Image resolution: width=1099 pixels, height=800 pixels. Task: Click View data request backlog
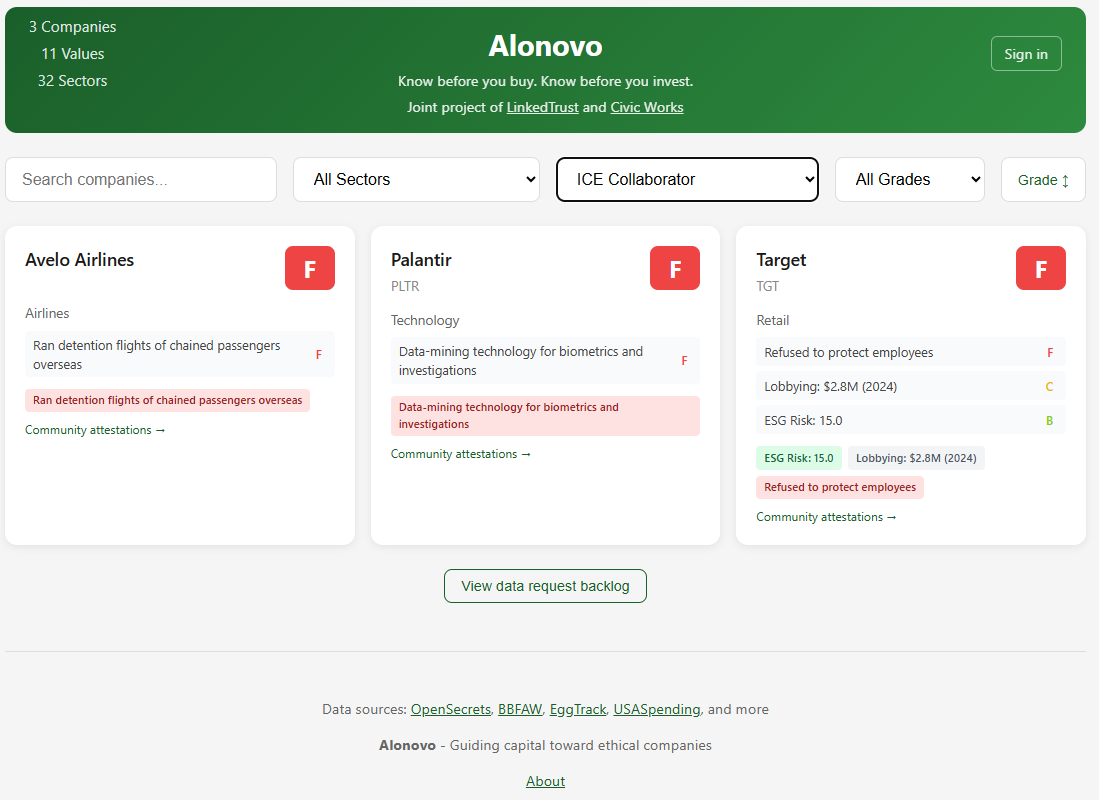(x=545, y=586)
